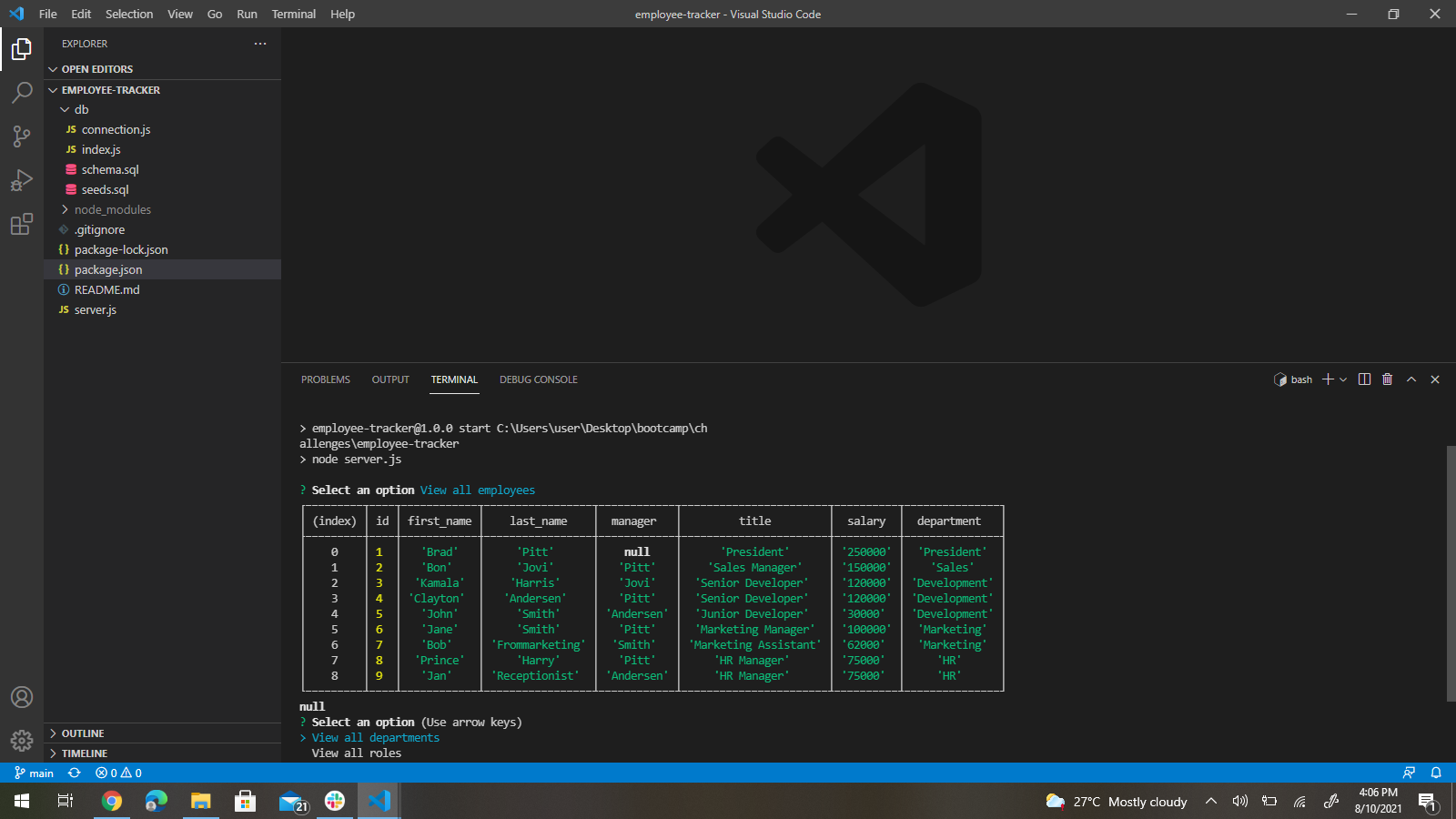Launch Chrome from the taskbar
The width and height of the screenshot is (1456, 819).
[x=111, y=801]
